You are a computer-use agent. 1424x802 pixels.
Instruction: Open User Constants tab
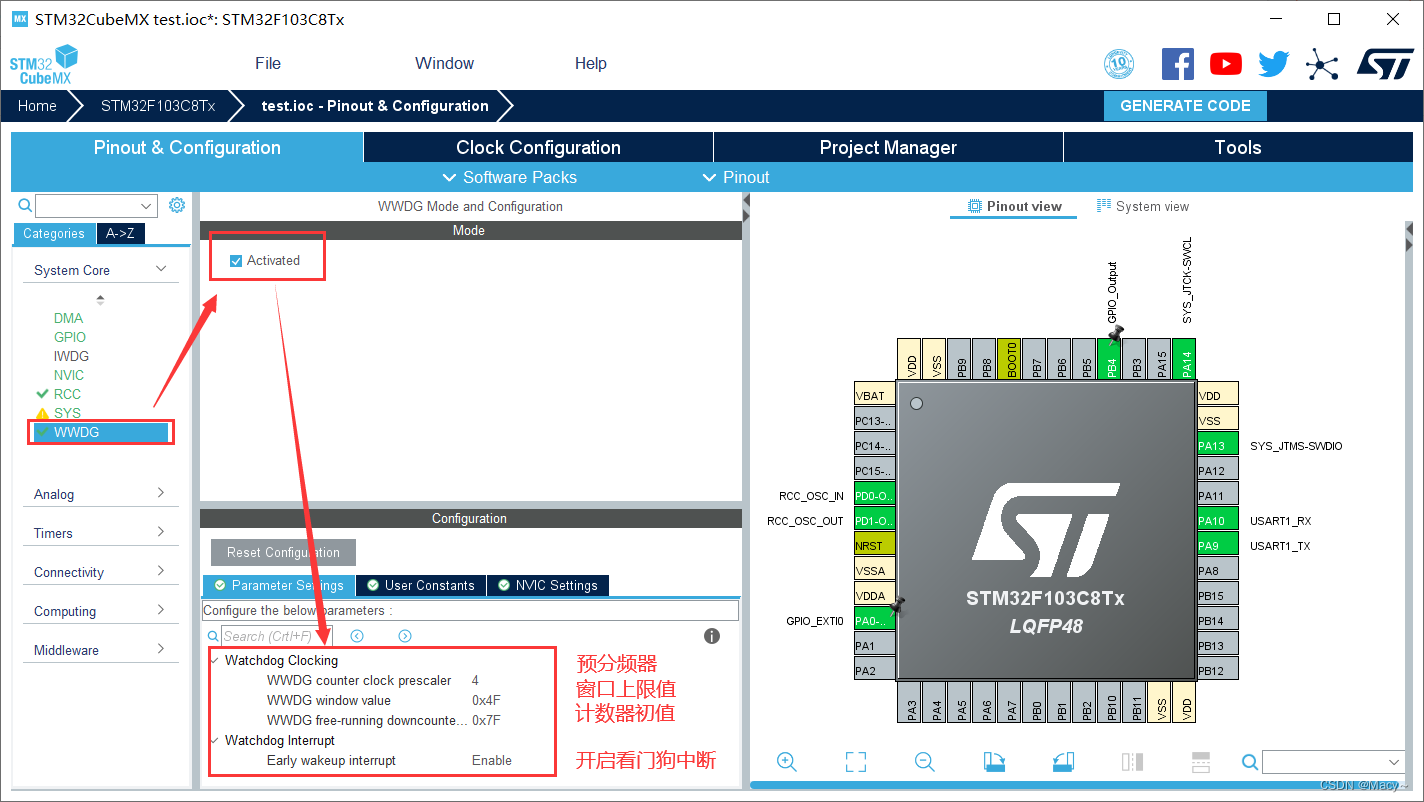pyautogui.click(x=421, y=585)
